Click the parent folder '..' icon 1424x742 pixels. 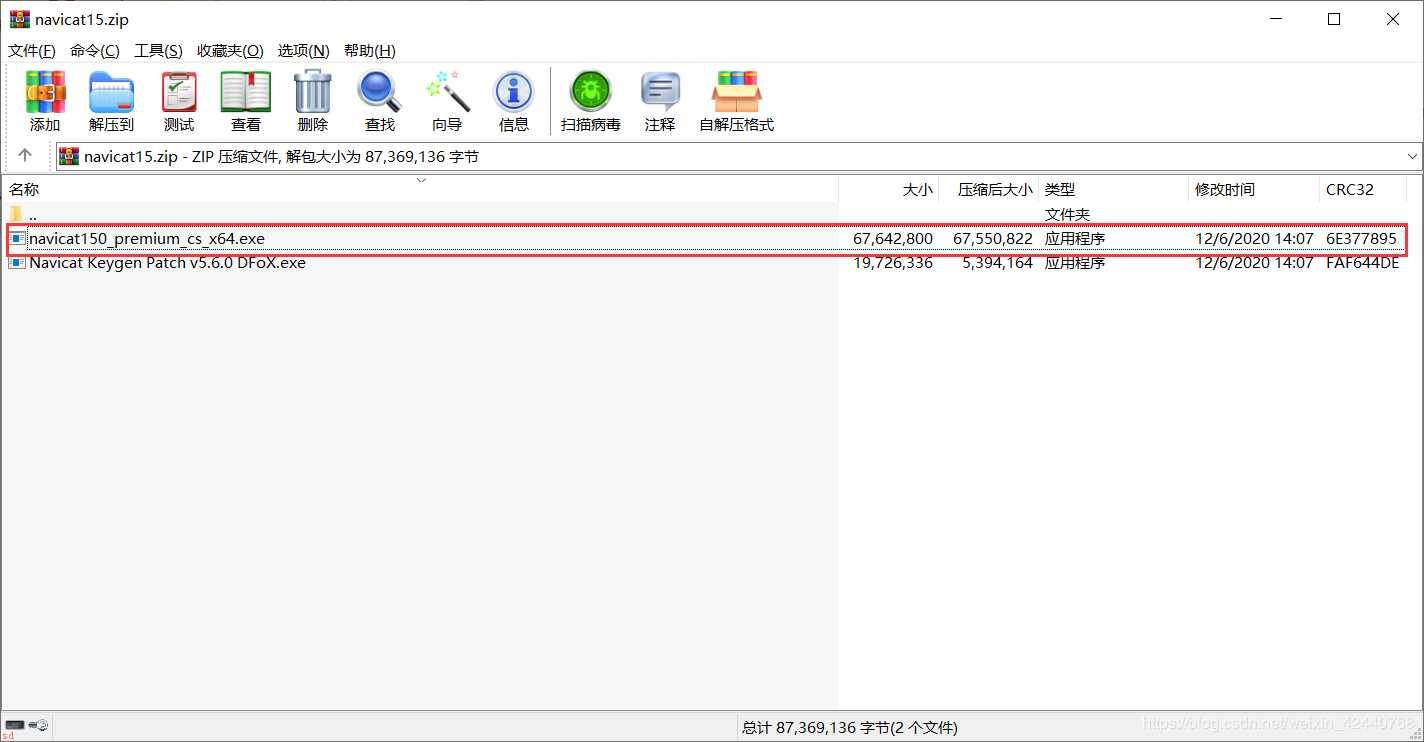pyautogui.click(x=16, y=214)
